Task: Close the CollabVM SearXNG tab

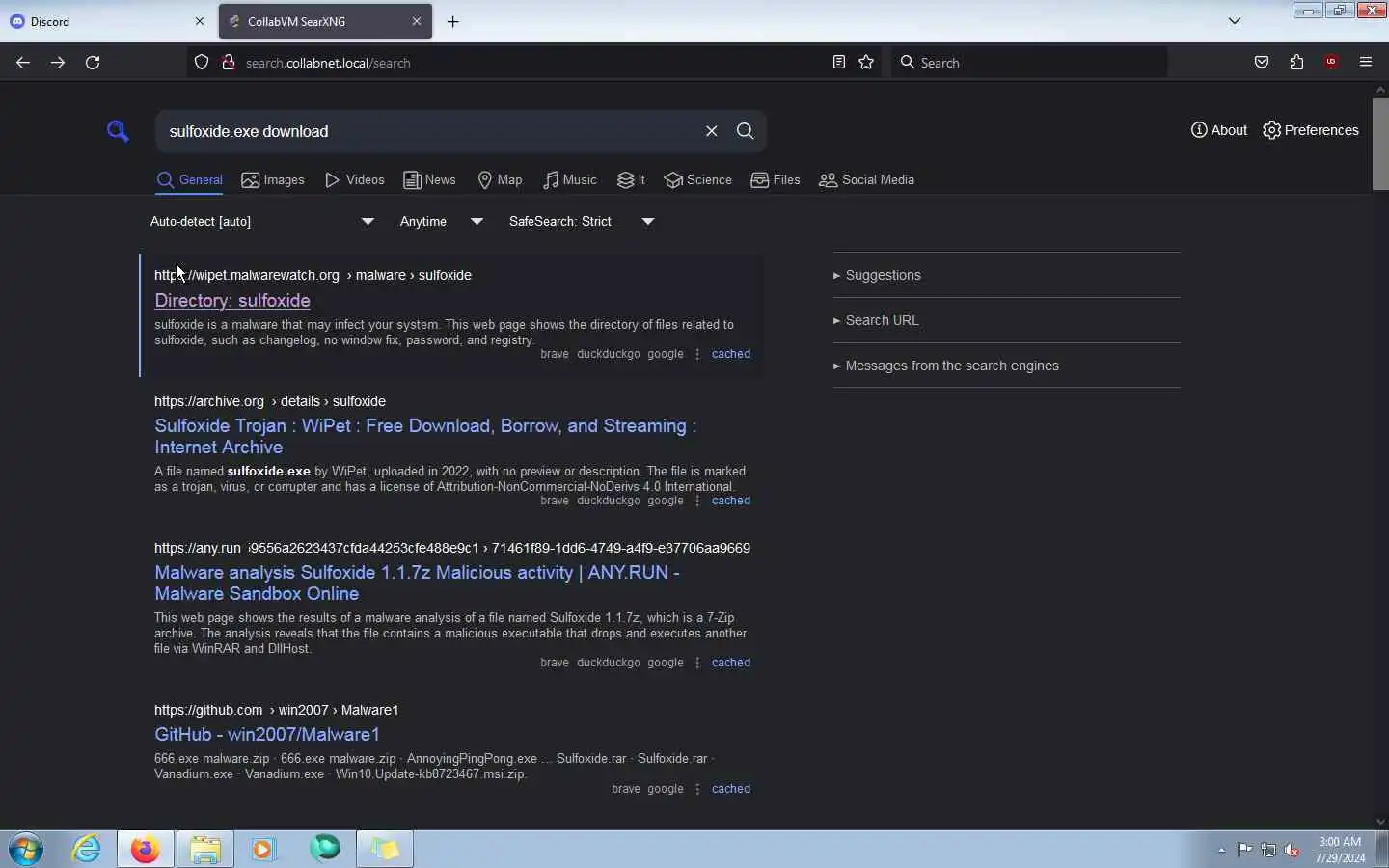Action: pyautogui.click(x=417, y=21)
